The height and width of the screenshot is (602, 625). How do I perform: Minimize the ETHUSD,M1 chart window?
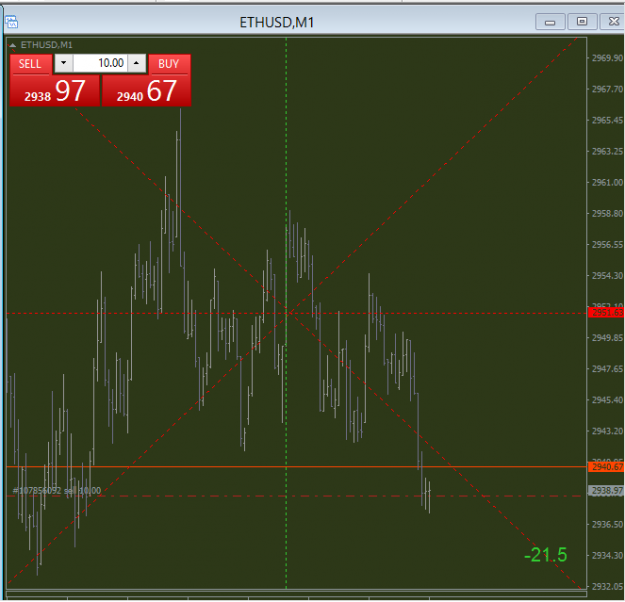tap(550, 22)
